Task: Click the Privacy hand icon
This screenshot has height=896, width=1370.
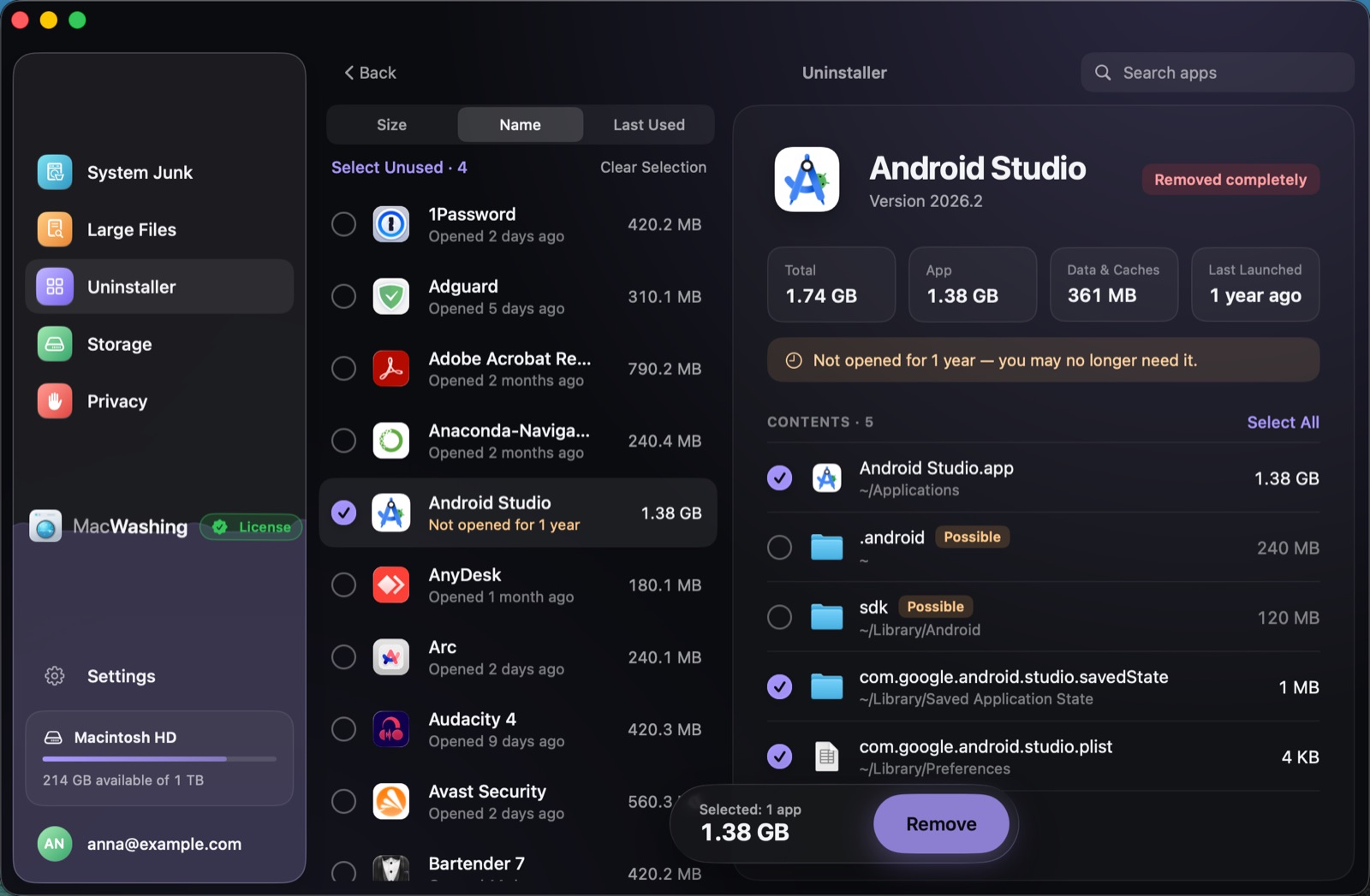Action: pos(55,401)
